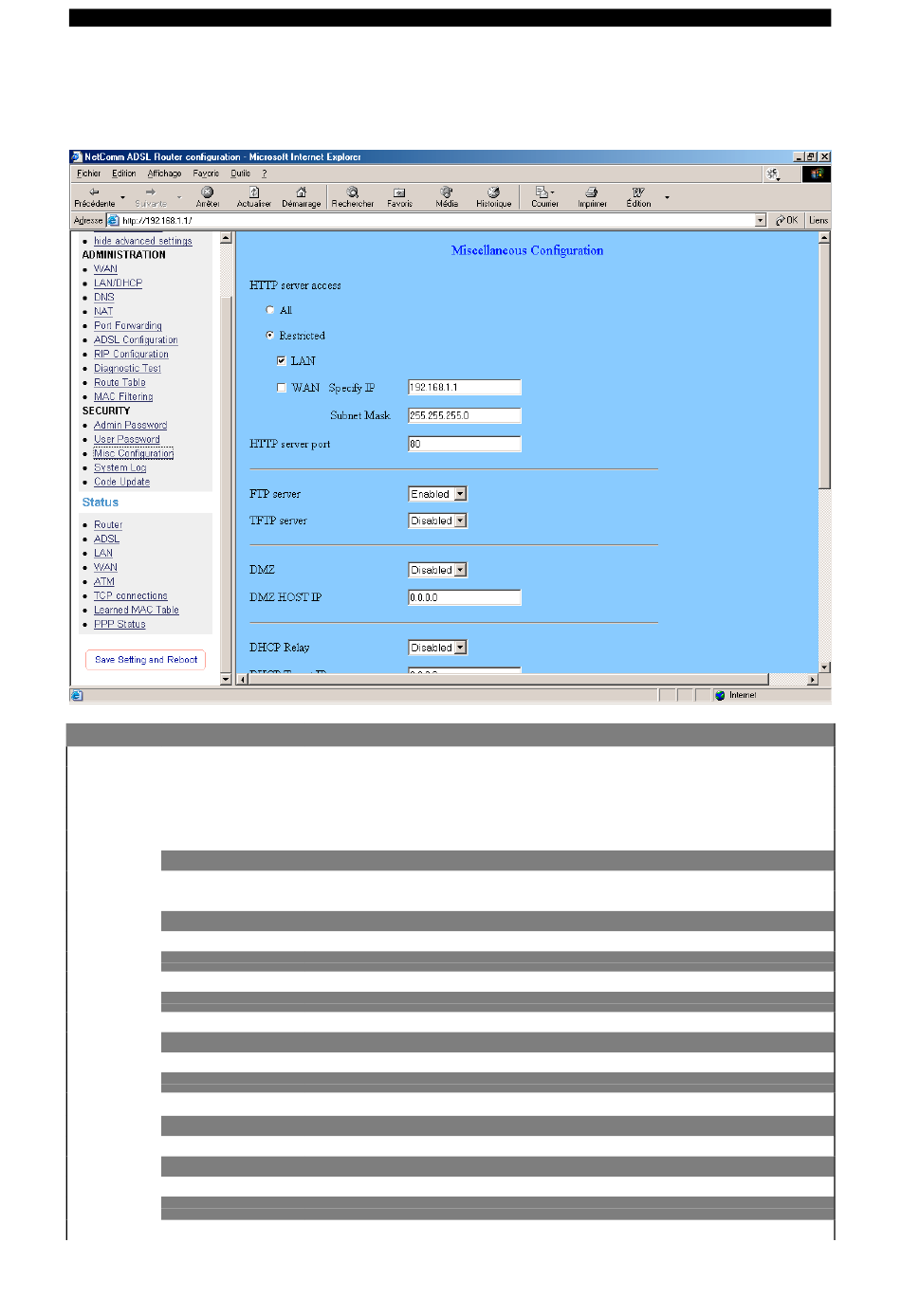Click the DMZ HOST IP field
This screenshot has width=901, height=1316.
(x=465, y=597)
